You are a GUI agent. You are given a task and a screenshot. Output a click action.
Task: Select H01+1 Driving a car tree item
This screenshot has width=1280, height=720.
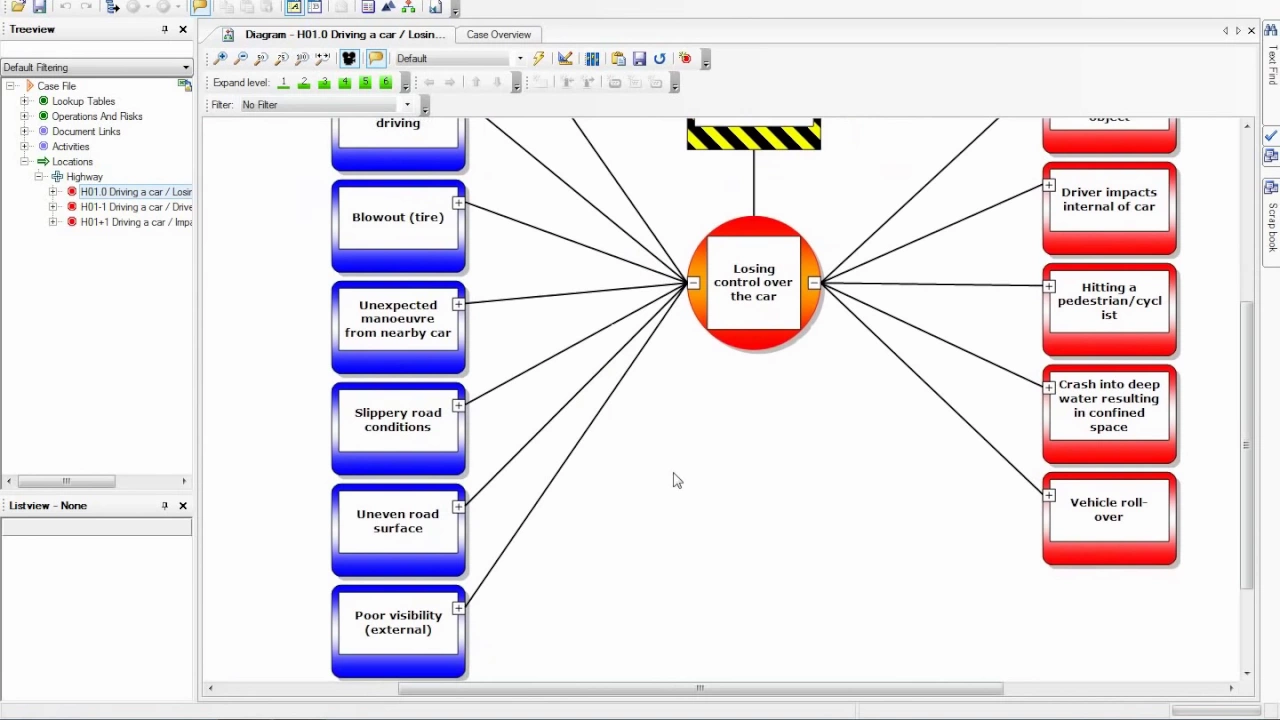click(x=136, y=222)
